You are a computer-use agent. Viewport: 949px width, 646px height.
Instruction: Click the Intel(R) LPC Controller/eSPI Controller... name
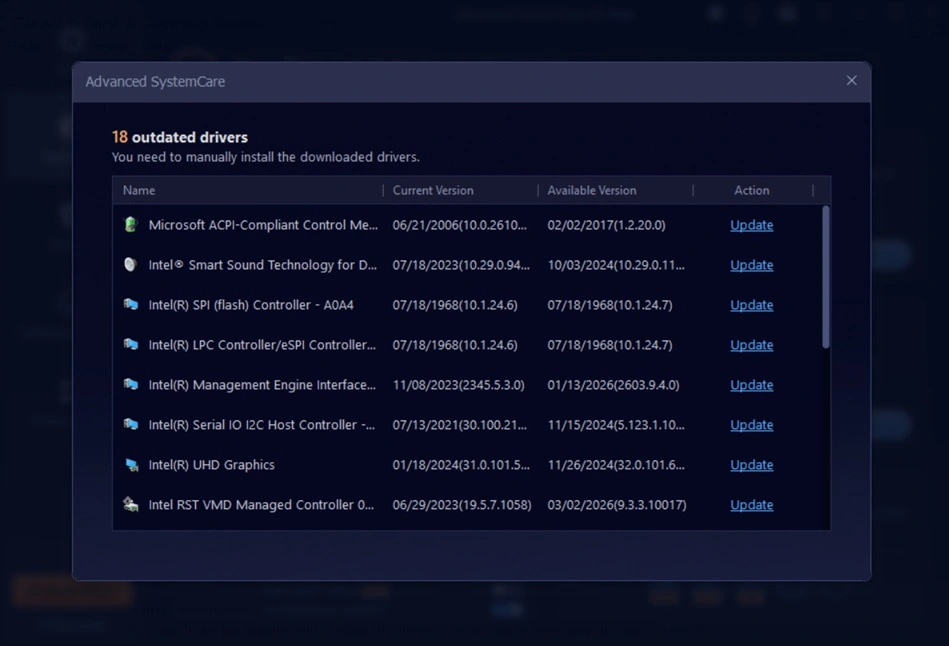point(262,345)
